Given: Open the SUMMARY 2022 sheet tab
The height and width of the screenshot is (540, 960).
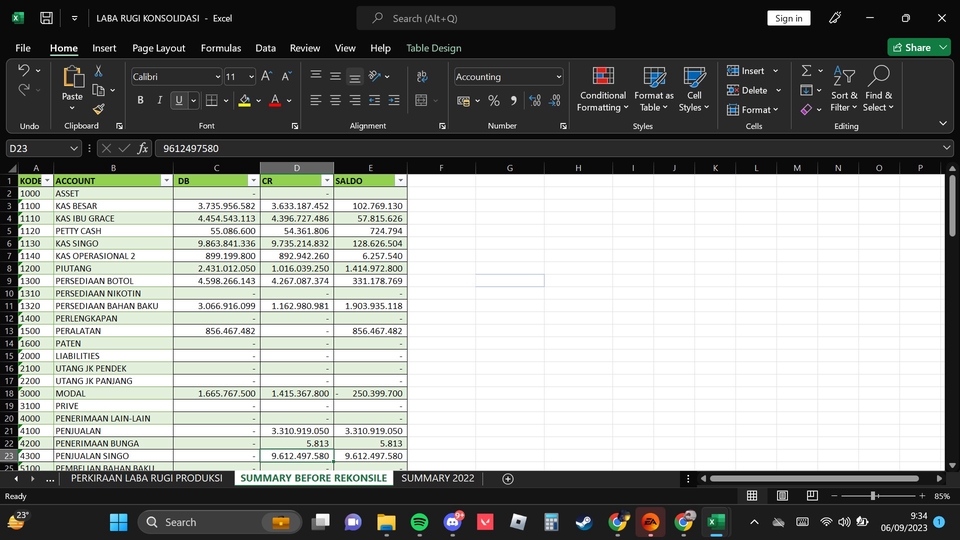Looking at the screenshot, I should coord(438,478).
